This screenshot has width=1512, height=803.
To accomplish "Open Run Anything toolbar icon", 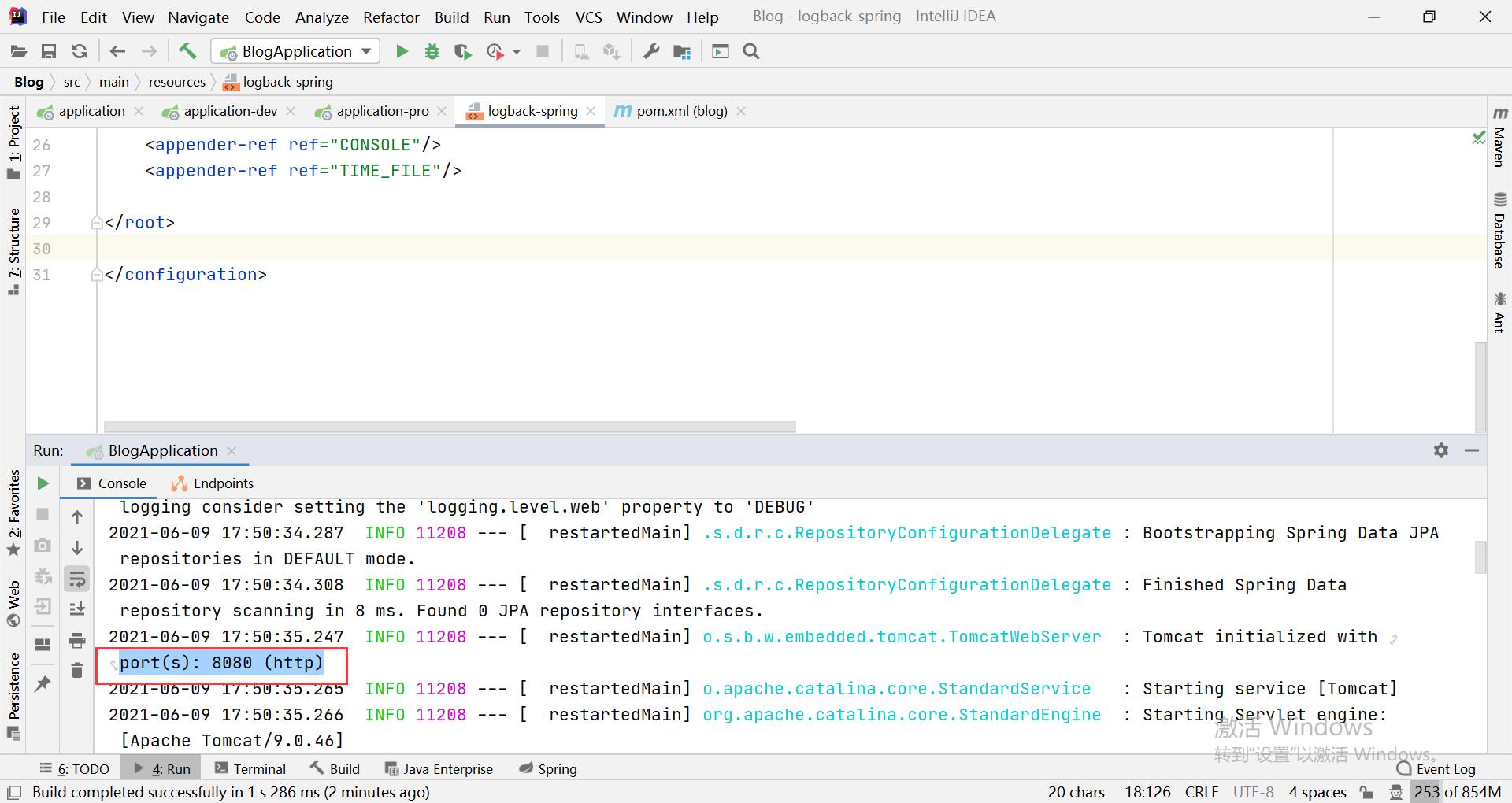I will (x=721, y=52).
